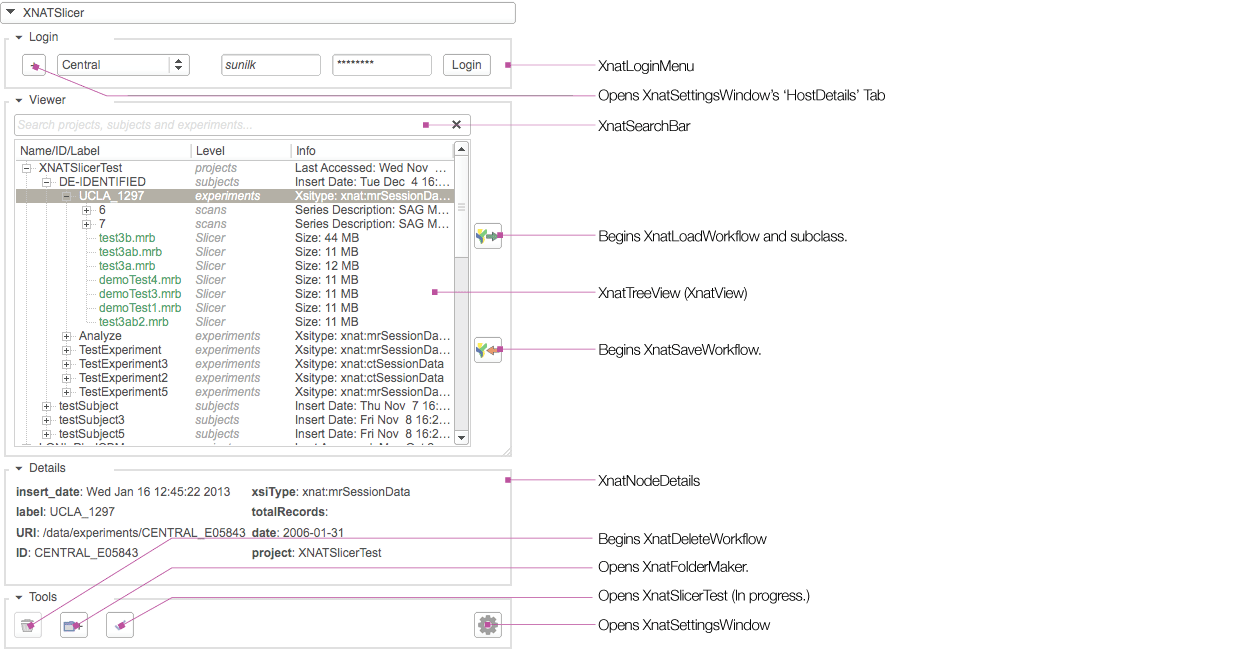Clear the search bar with the X

pyautogui.click(x=456, y=125)
